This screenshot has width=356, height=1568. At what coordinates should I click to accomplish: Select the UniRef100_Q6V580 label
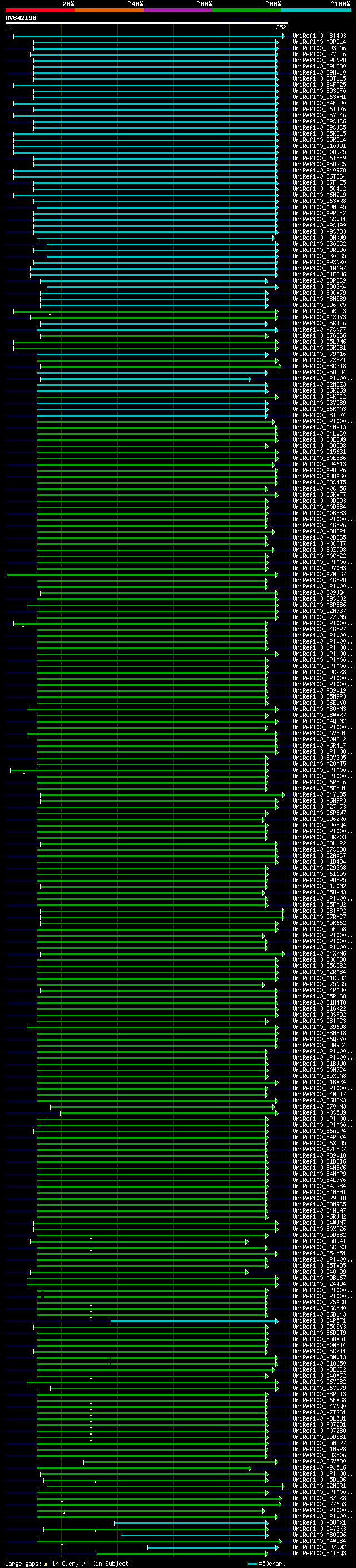pyautogui.click(x=319, y=1461)
